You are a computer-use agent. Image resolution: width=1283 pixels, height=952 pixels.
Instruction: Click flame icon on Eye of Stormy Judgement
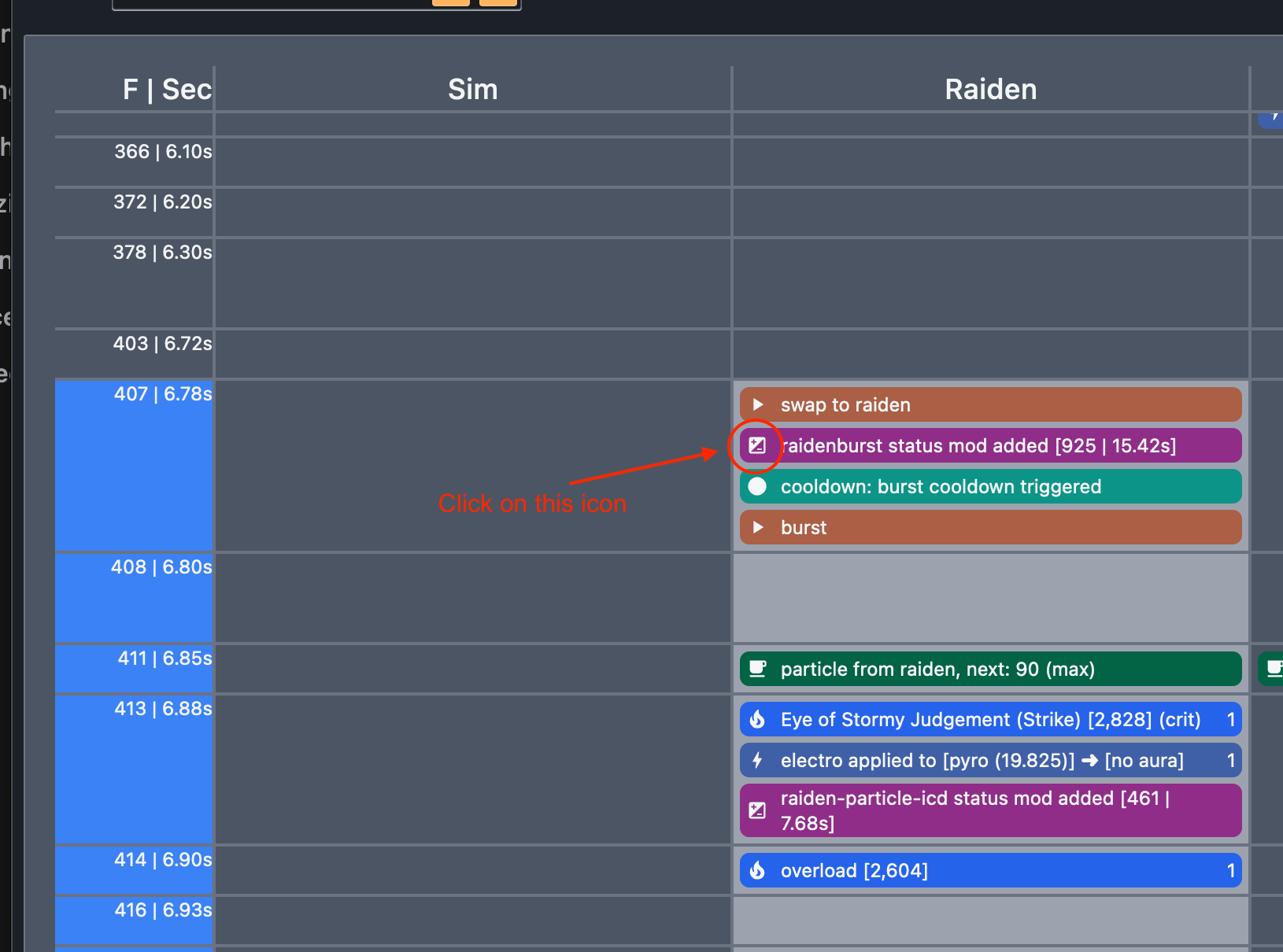(757, 719)
